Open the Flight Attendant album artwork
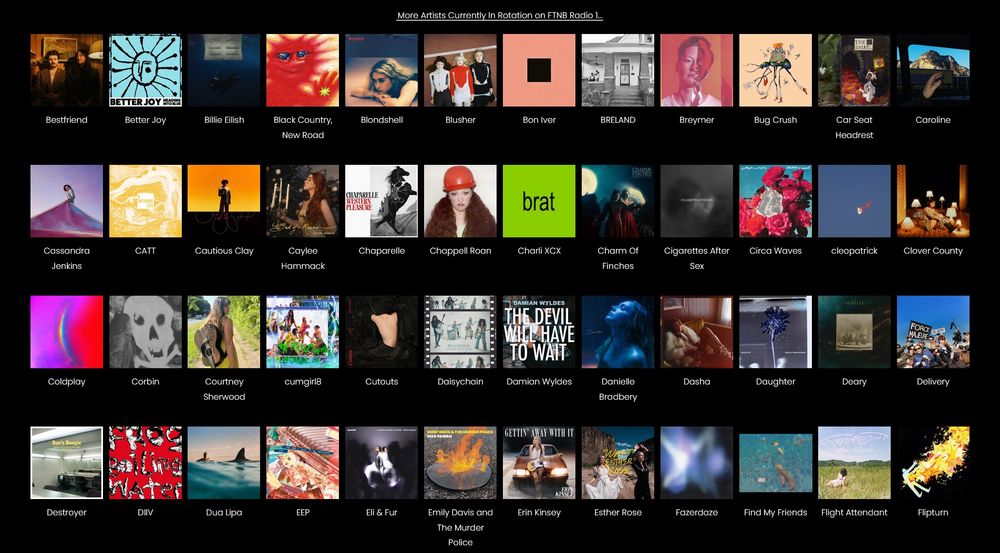 [854, 462]
